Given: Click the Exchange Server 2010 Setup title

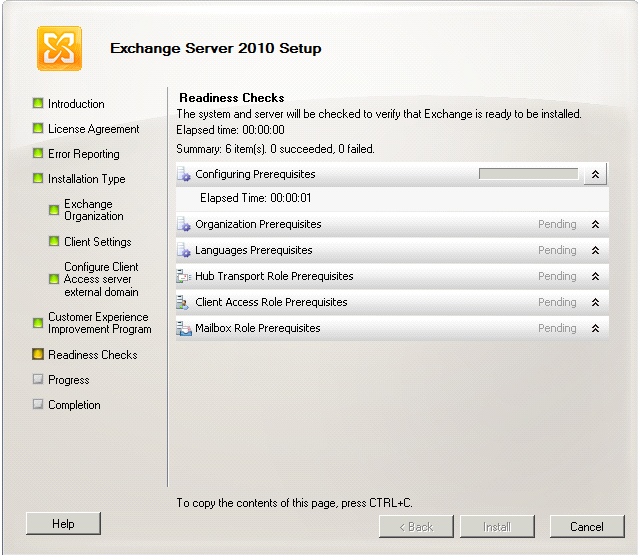Looking at the screenshot, I should [216, 48].
